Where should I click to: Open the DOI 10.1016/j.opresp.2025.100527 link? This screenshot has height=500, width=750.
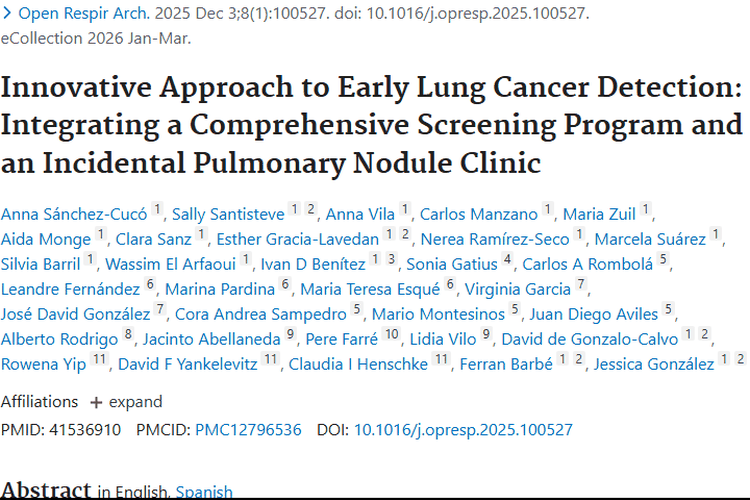coord(463,430)
